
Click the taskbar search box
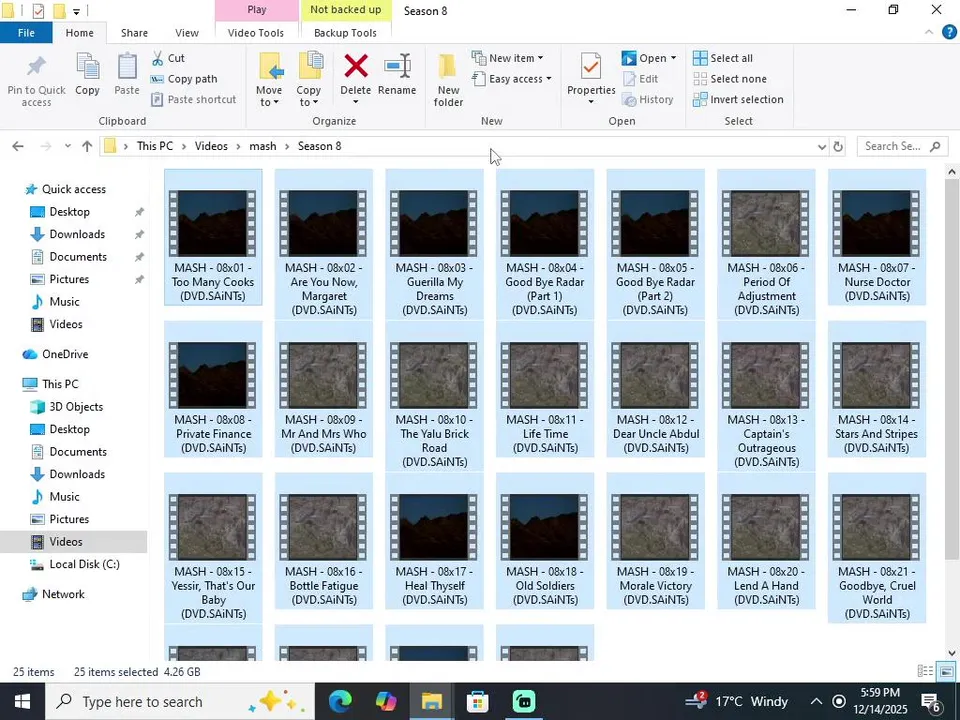pyautogui.click(x=180, y=702)
